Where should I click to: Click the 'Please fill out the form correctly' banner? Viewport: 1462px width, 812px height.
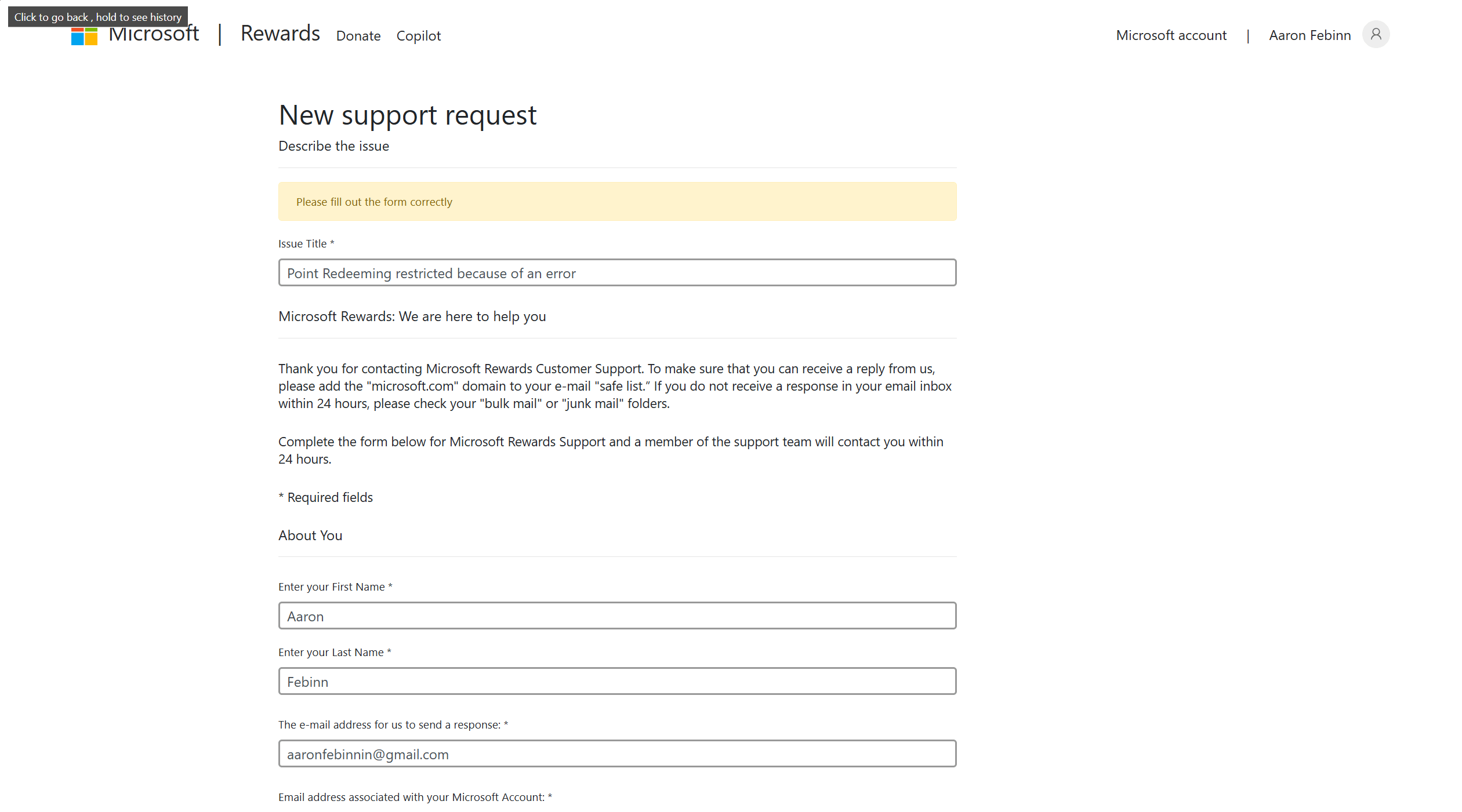(x=617, y=202)
